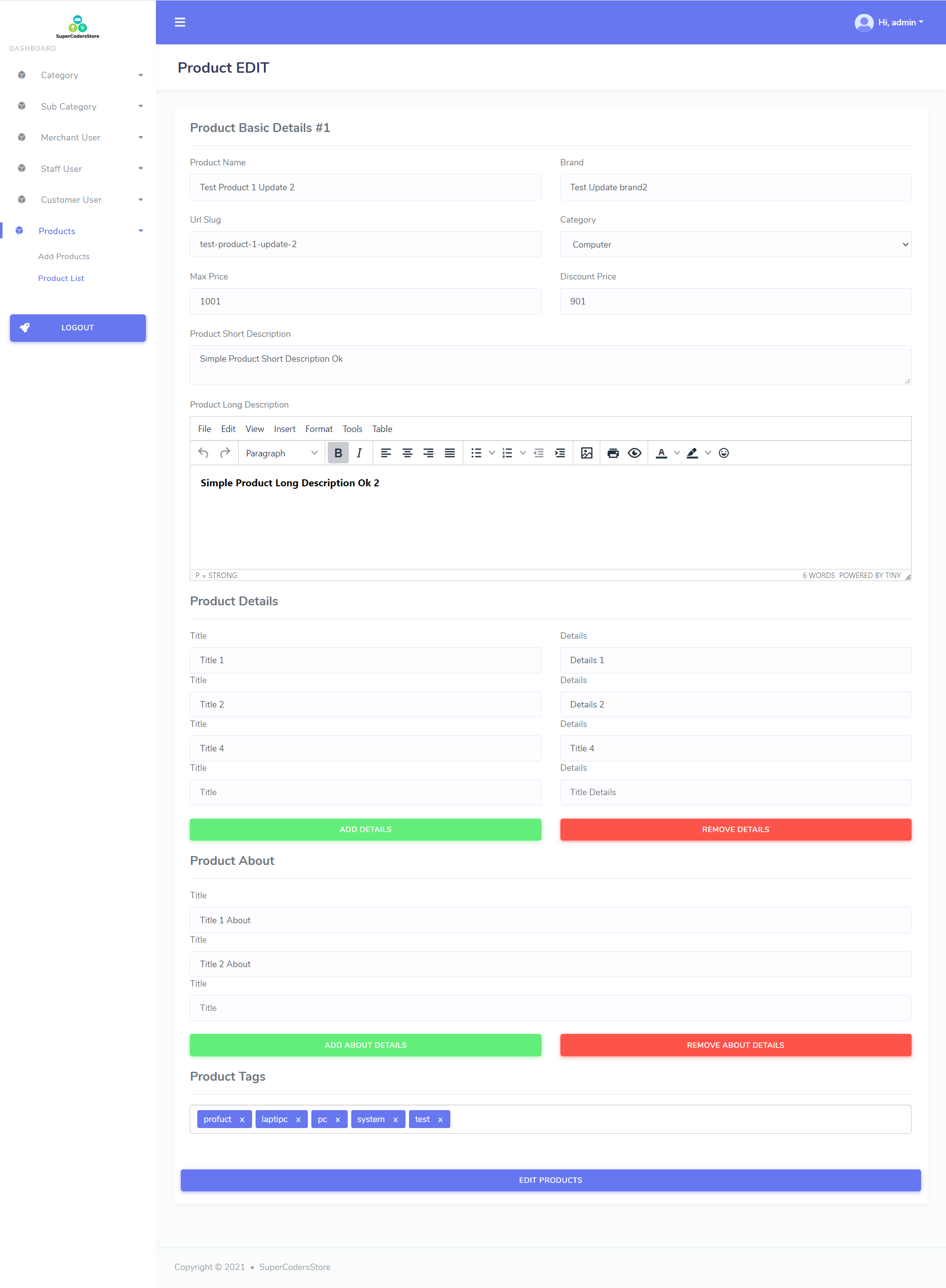Image resolution: width=946 pixels, height=1288 pixels.
Task: Justify text in editor
Action: point(449,453)
